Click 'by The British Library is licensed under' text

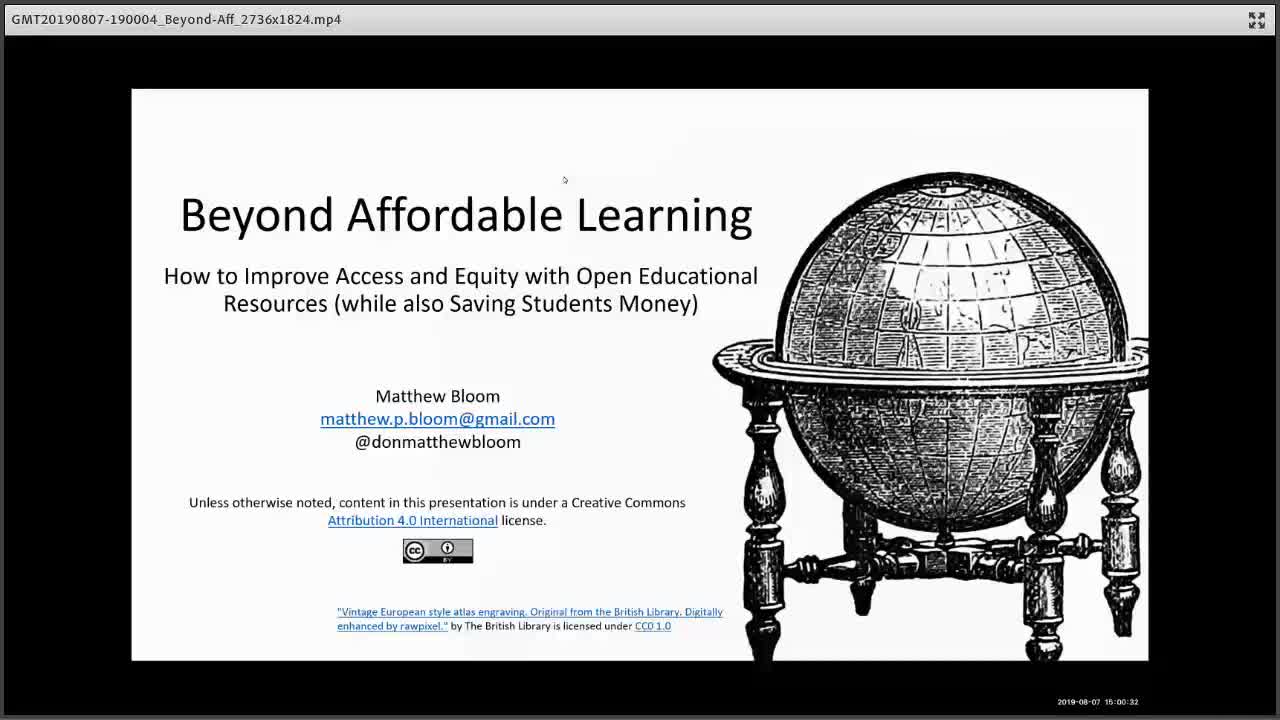[541, 626]
